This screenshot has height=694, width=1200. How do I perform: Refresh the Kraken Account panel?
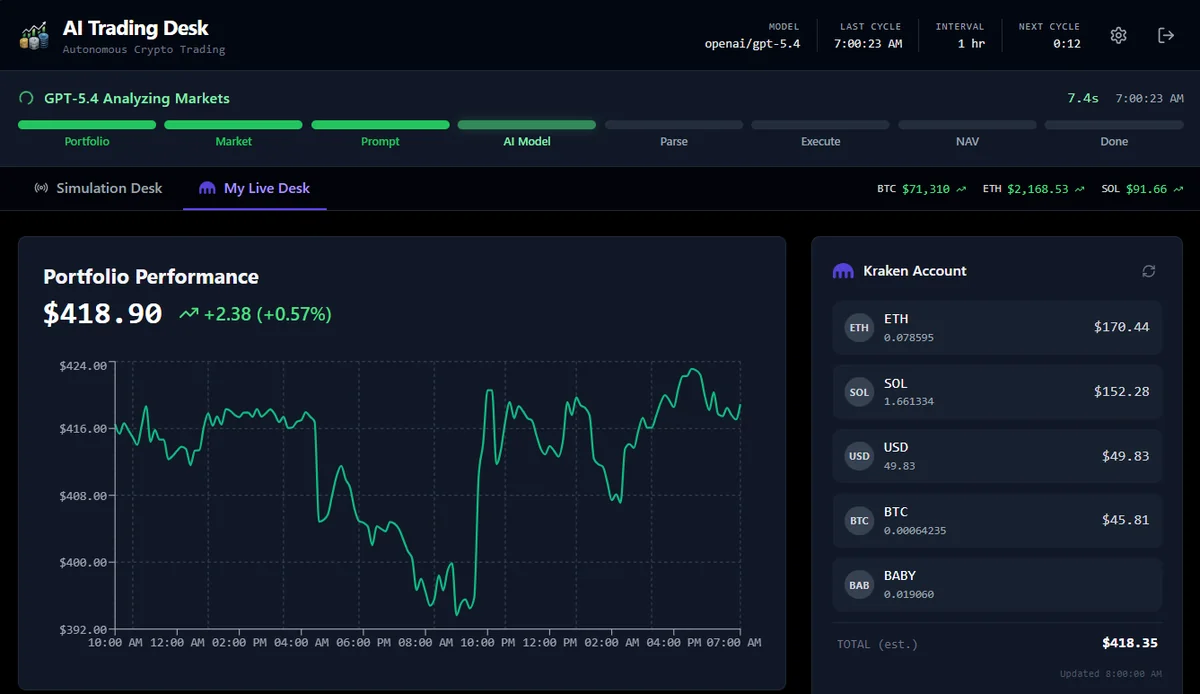click(1149, 271)
